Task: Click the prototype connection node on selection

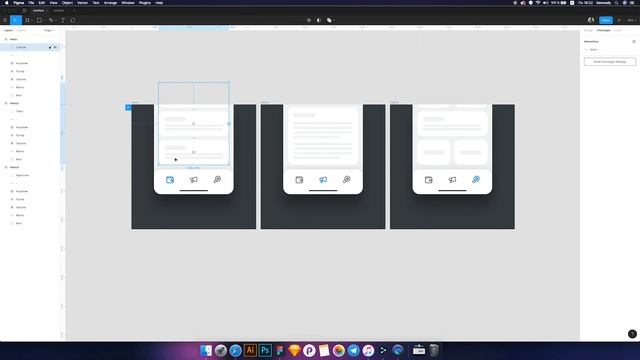Action: [229, 124]
